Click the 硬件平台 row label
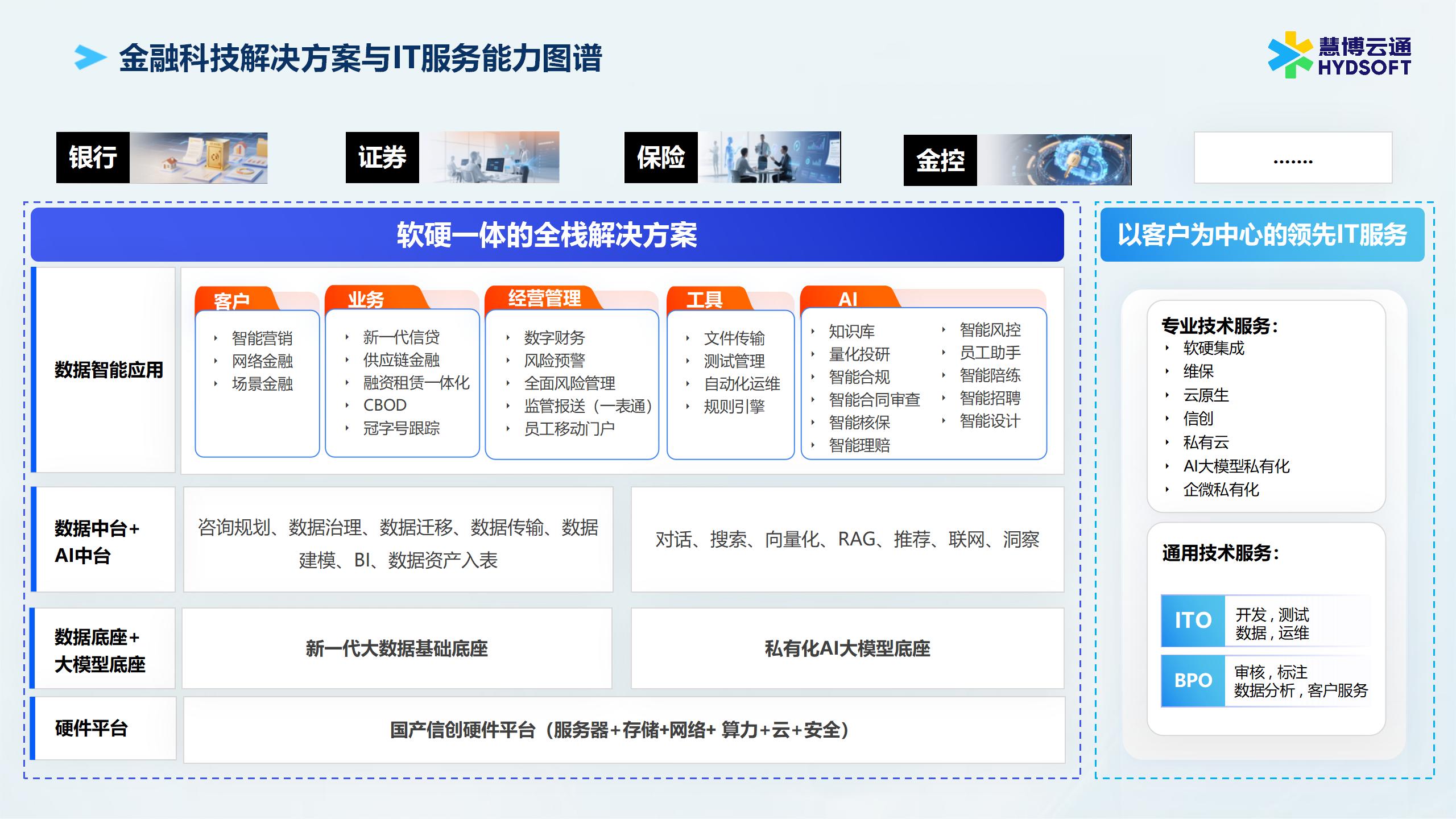Viewport: 1456px width, 819px height. point(92,728)
